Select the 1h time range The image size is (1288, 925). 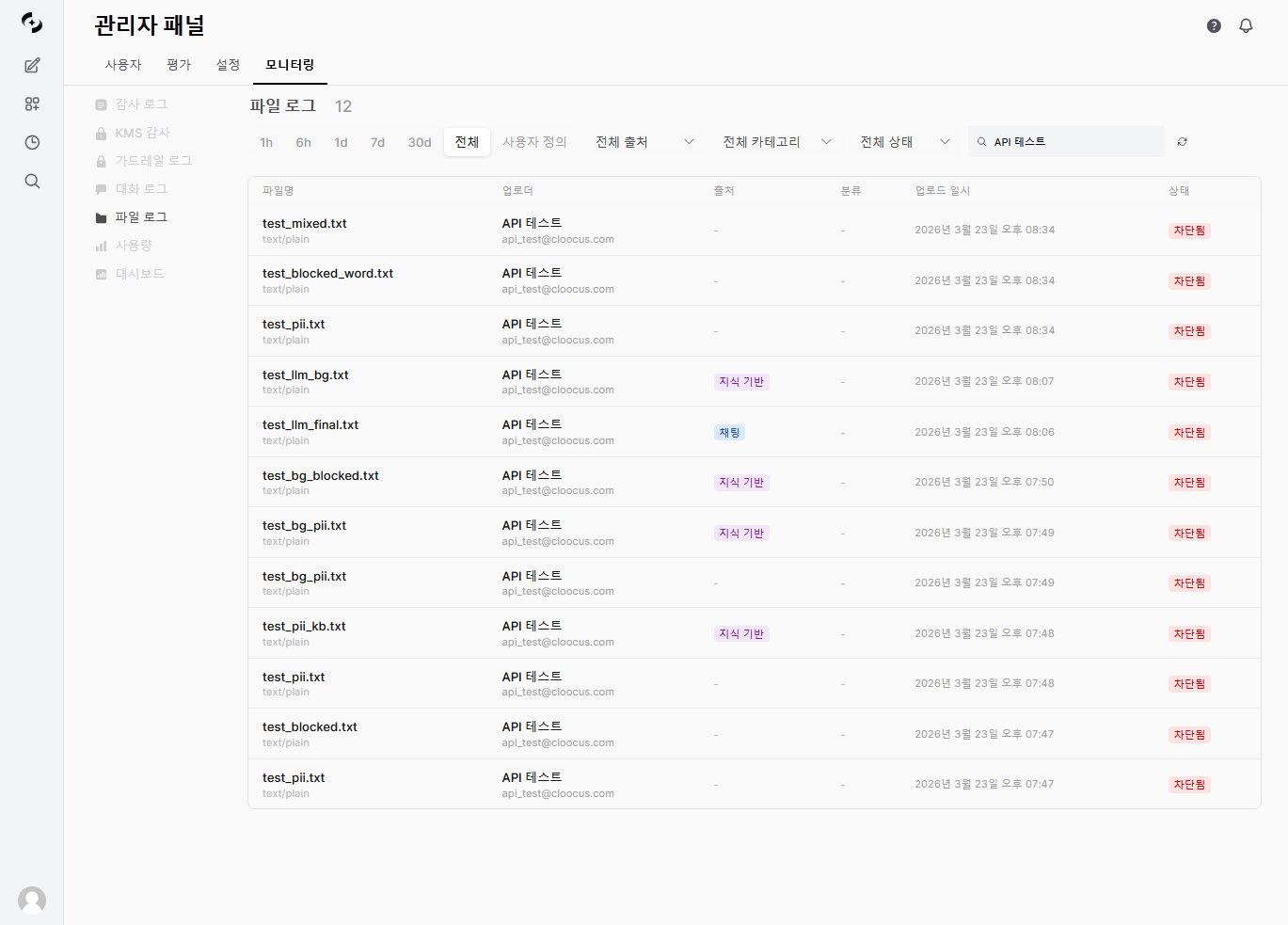point(266,142)
